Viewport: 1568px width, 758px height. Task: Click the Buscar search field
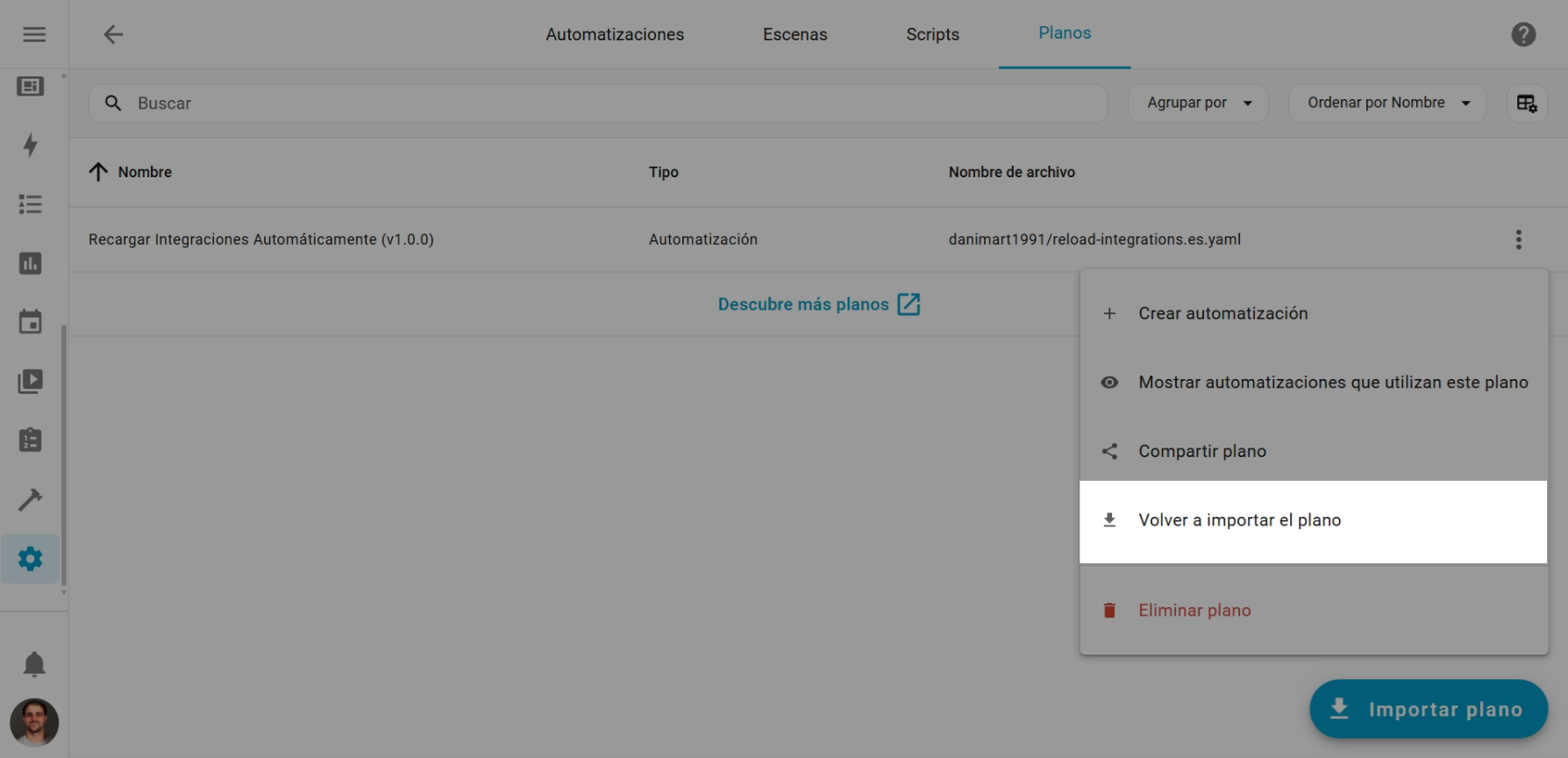click(596, 104)
